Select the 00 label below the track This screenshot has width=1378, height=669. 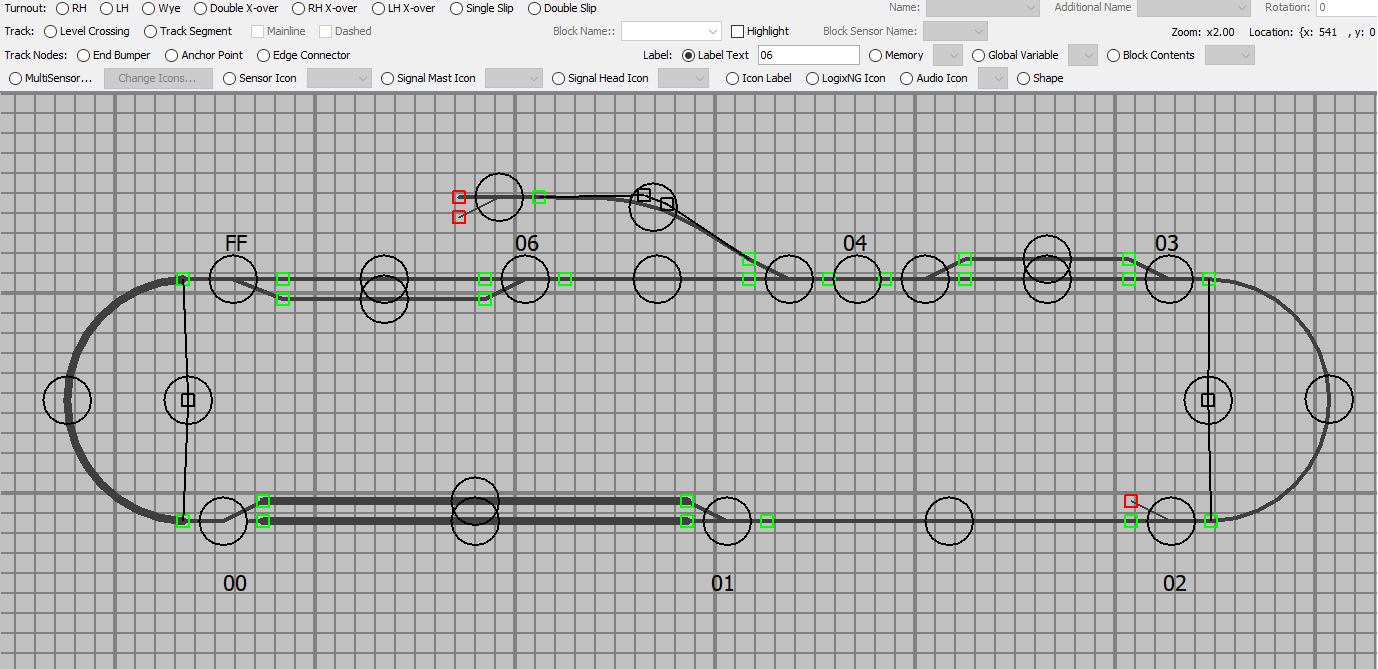pyautogui.click(x=234, y=583)
